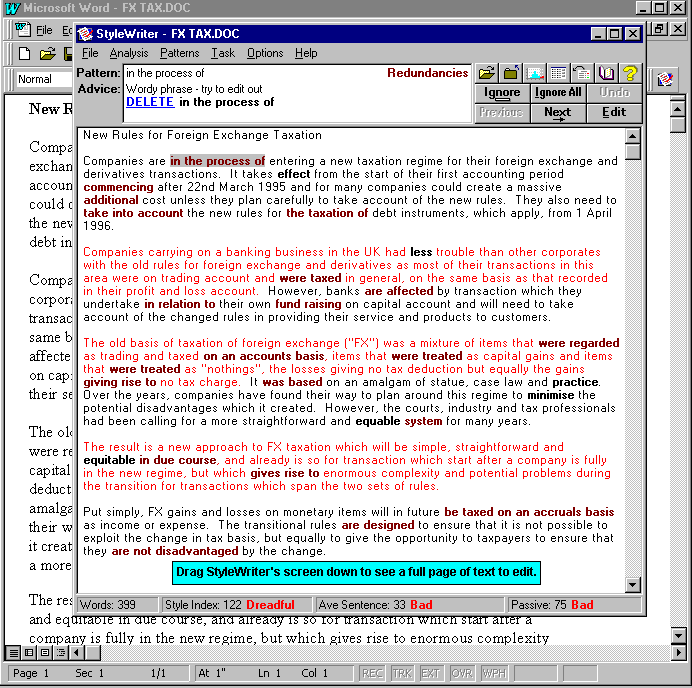Screen dimensions: 692x688
Task: Click the closed folder with arrow icon
Action: point(511,73)
